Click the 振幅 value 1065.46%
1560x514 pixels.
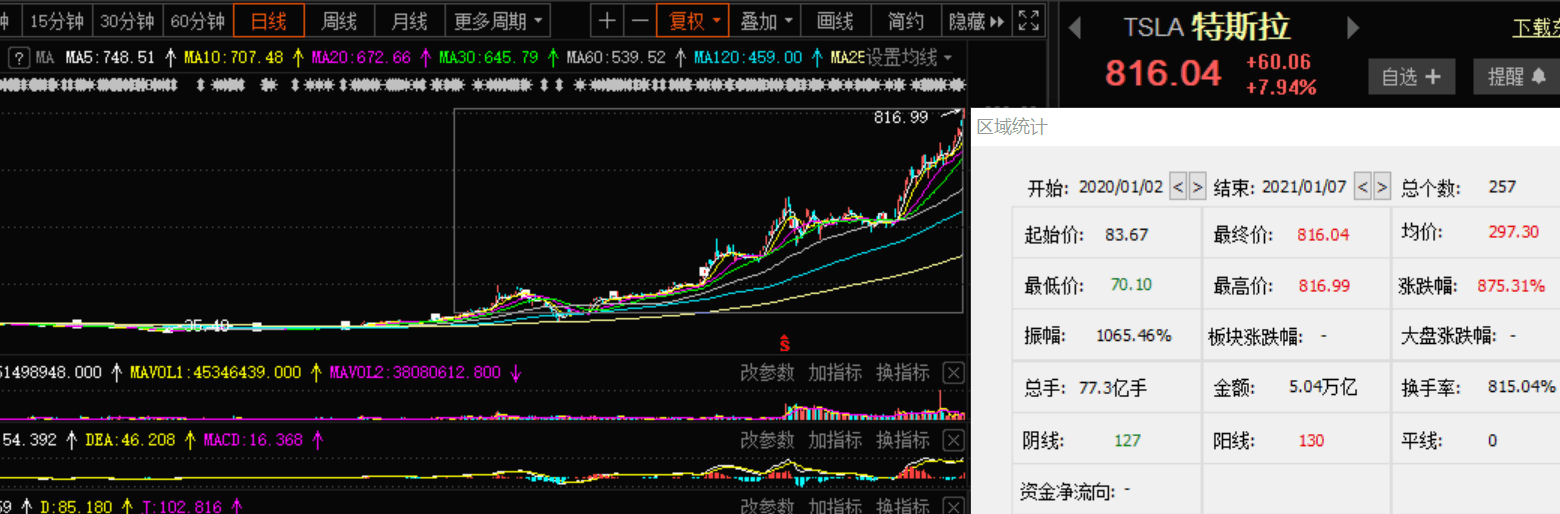tap(1134, 336)
